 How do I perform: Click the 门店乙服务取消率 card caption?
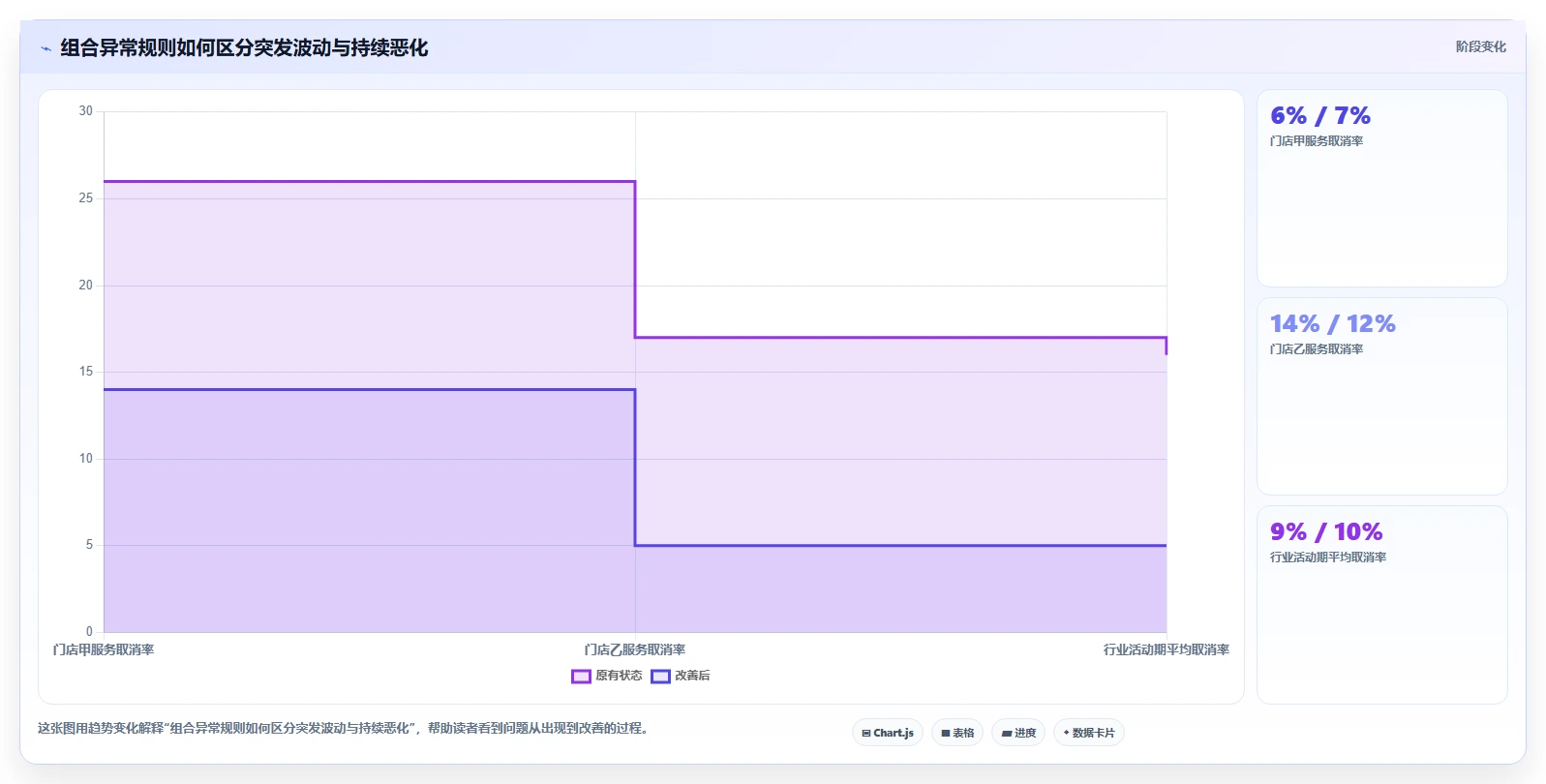point(1317,349)
